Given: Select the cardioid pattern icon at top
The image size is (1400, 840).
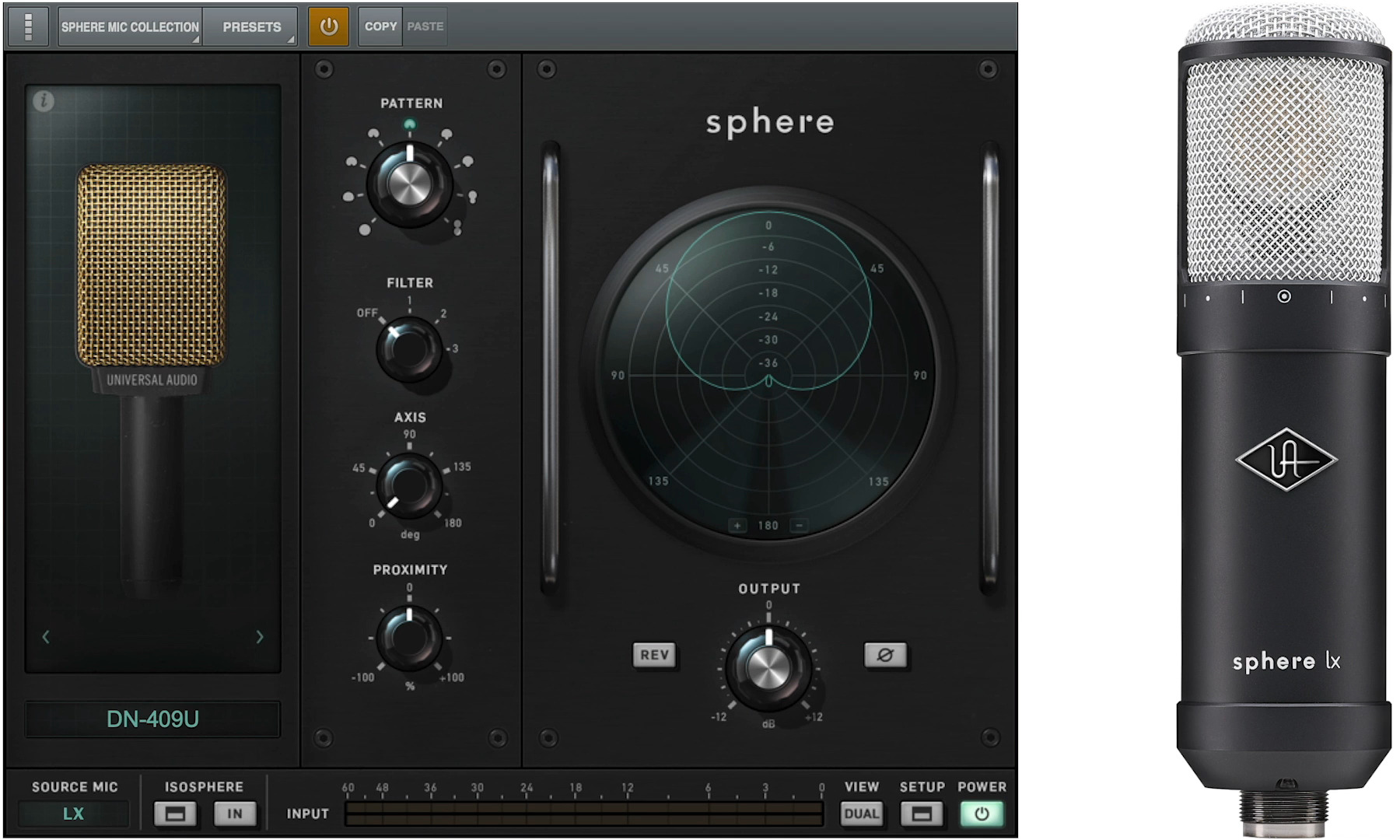Looking at the screenshot, I should pos(410,124).
